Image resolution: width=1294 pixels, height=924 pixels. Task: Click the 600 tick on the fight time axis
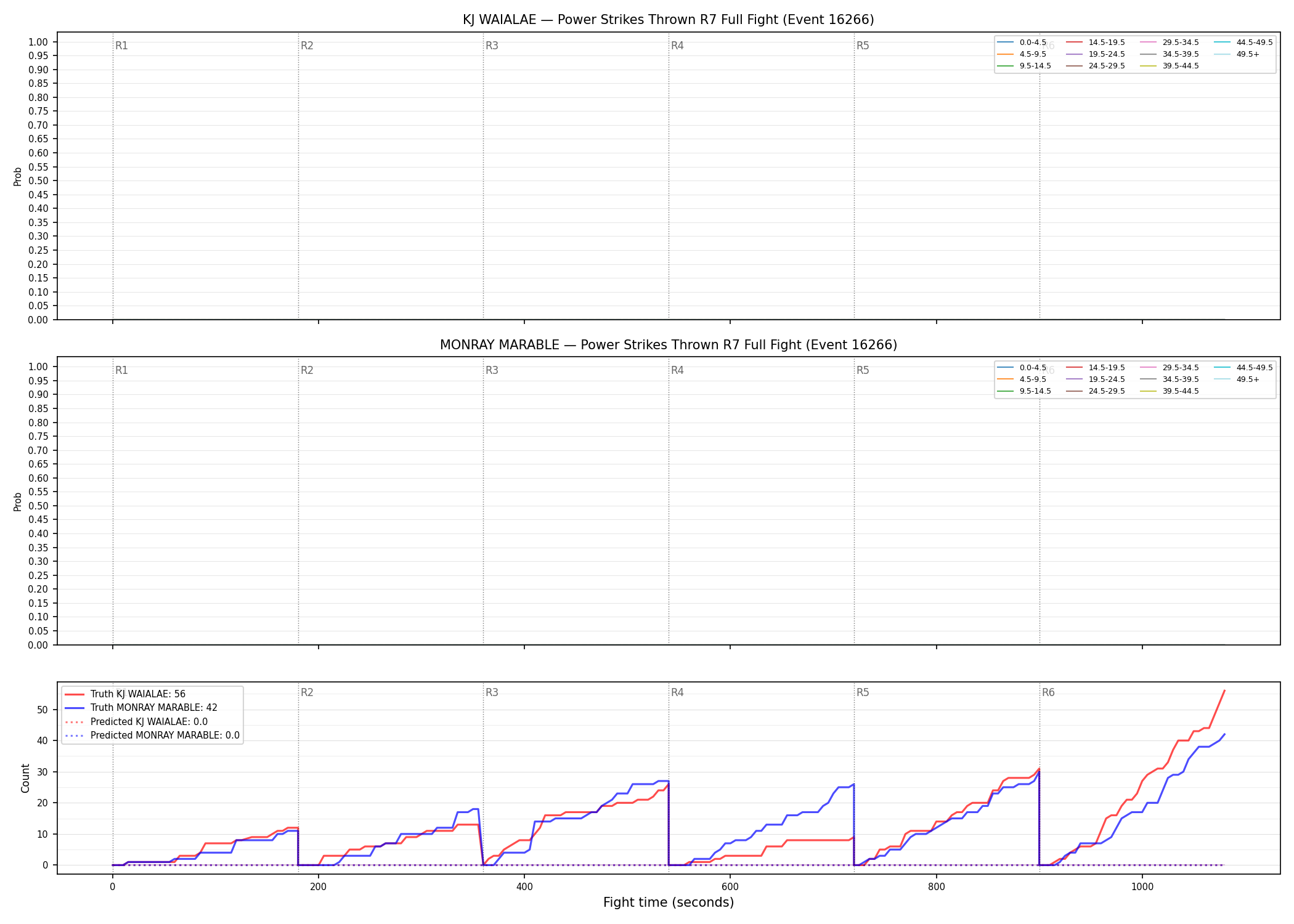pyautogui.click(x=730, y=886)
